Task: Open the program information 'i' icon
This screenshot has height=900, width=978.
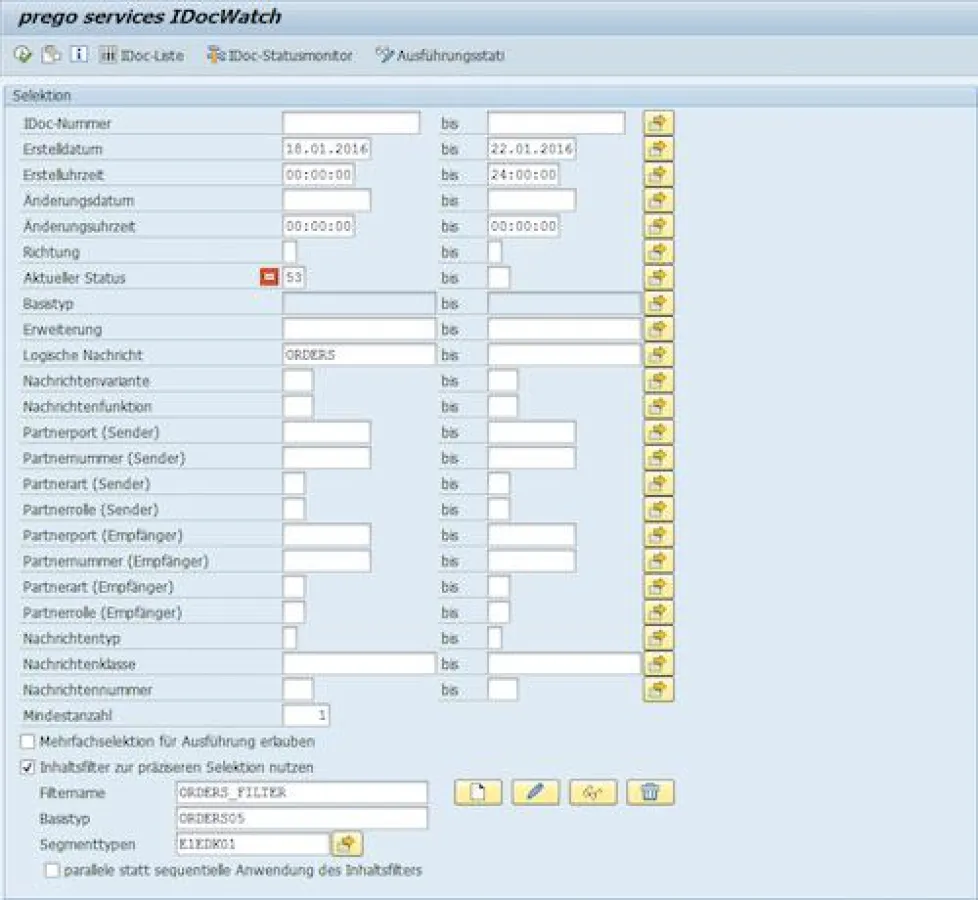Action: [x=79, y=55]
